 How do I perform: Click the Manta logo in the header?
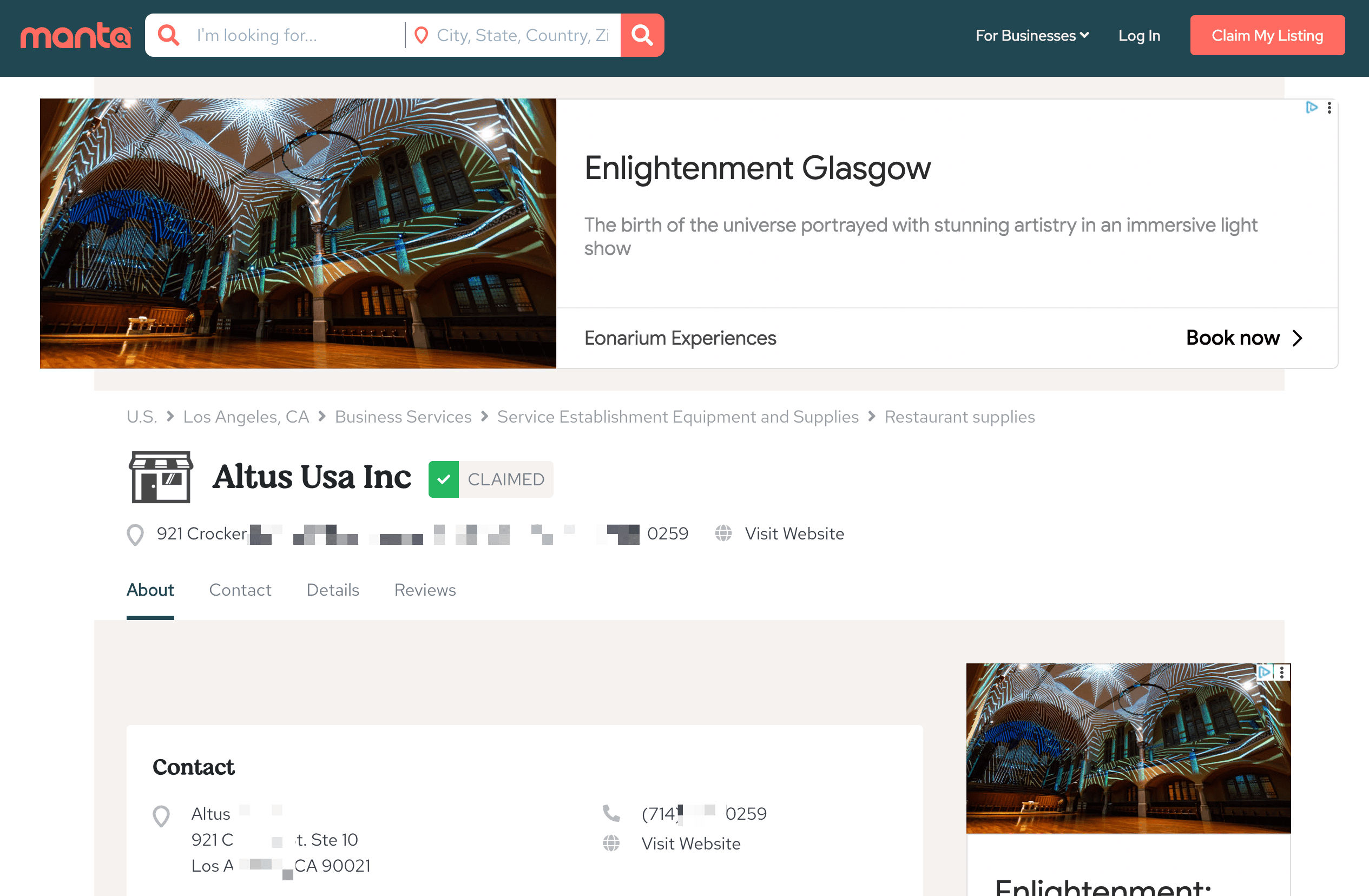(x=75, y=36)
